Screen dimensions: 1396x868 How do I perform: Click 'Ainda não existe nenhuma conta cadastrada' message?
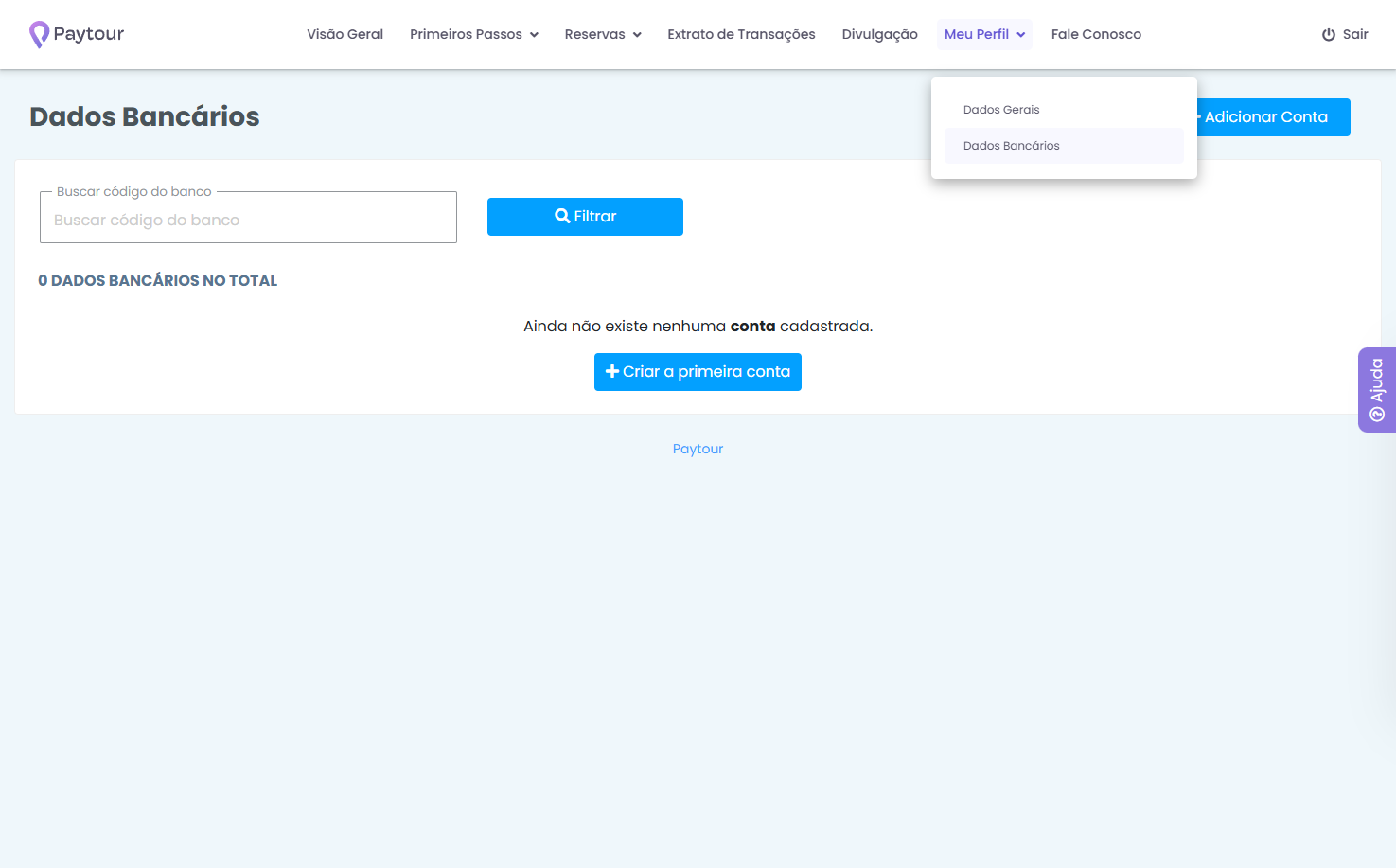pyautogui.click(x=698, y=326)
